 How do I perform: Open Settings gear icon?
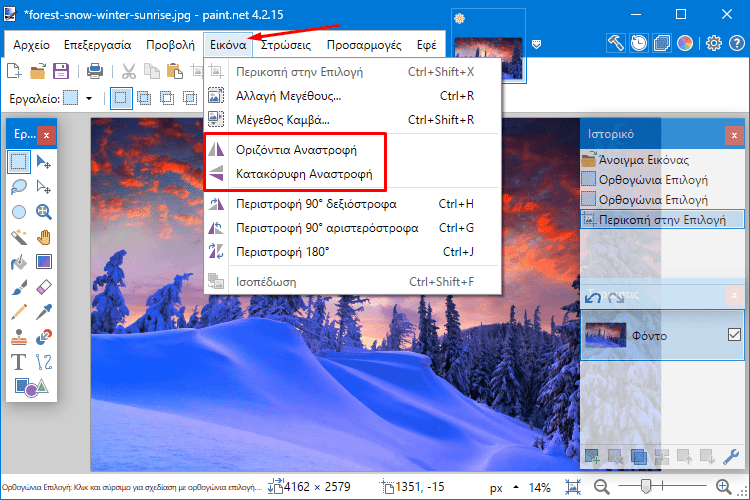[x=714, y=43]
